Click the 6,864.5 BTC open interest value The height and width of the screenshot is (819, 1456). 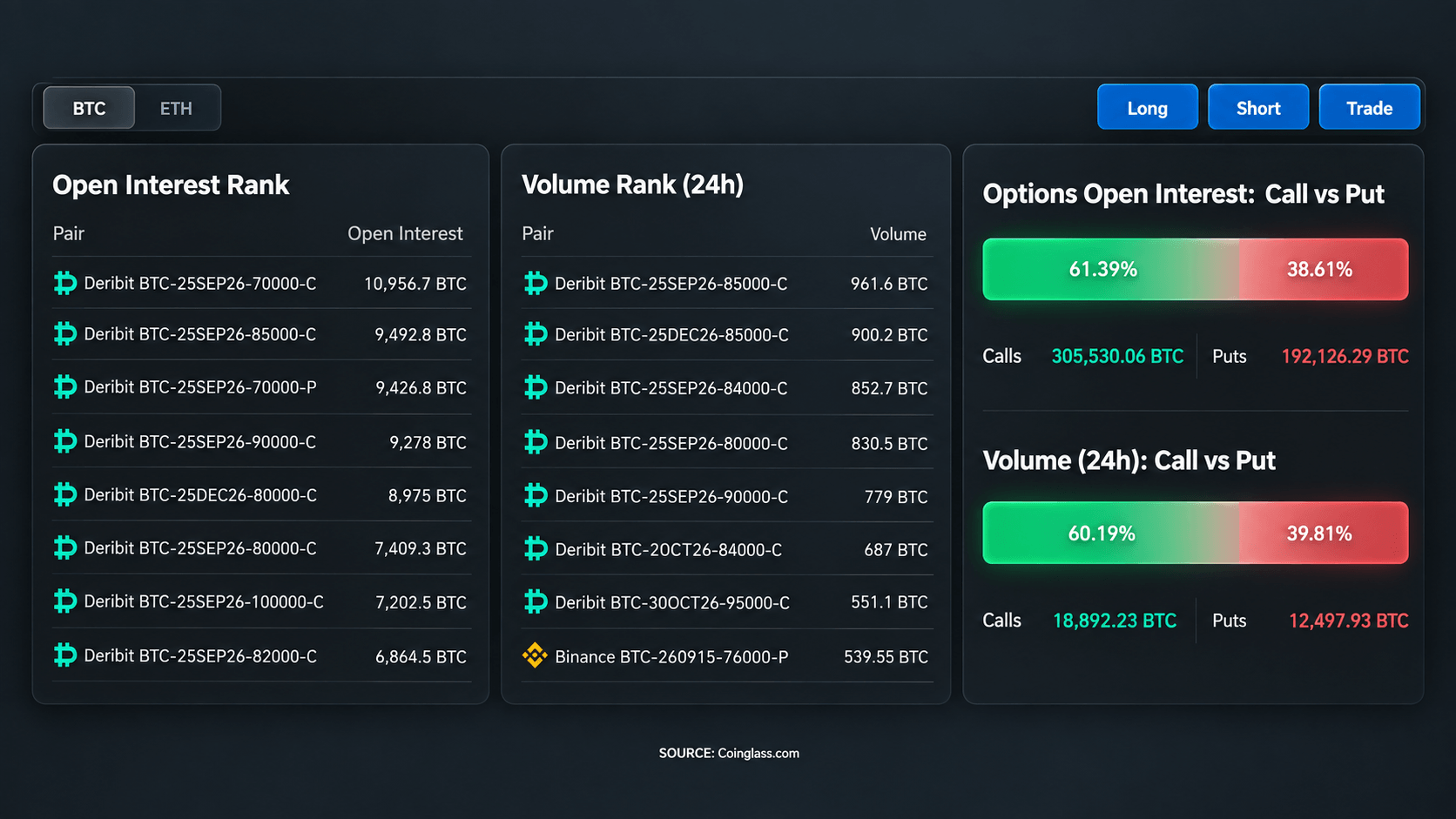click(421, 656)
